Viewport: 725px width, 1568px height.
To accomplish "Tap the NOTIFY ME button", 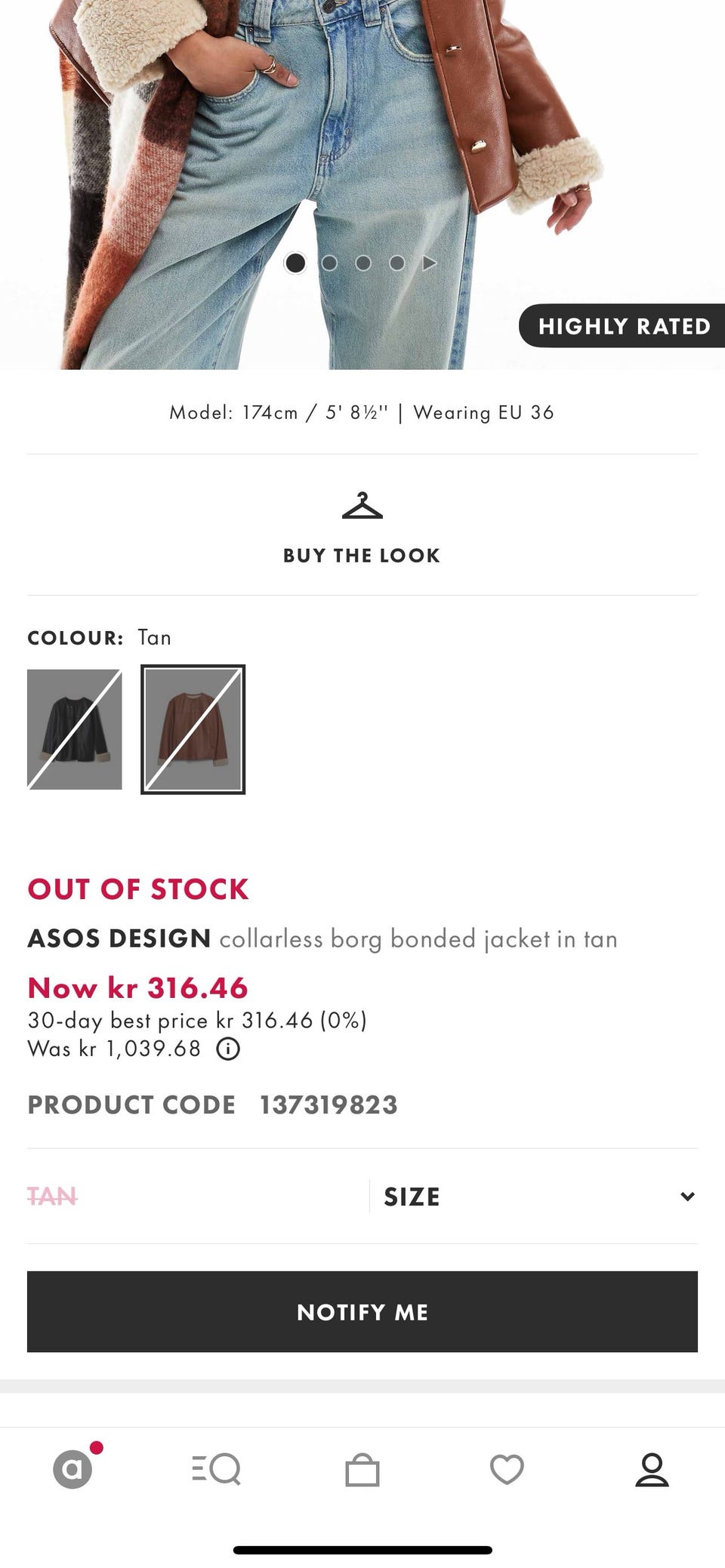I will pos(362,1312).
